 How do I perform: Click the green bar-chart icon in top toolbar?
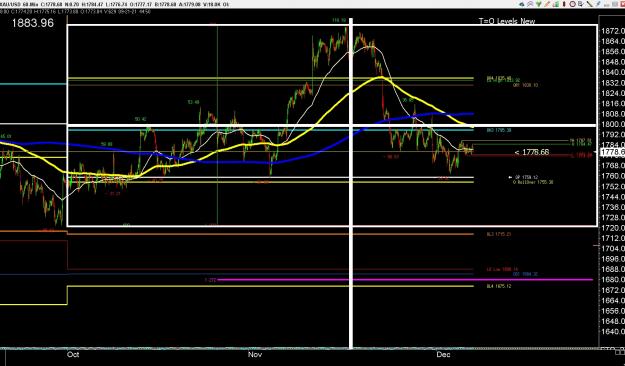[x=556, y=4]
